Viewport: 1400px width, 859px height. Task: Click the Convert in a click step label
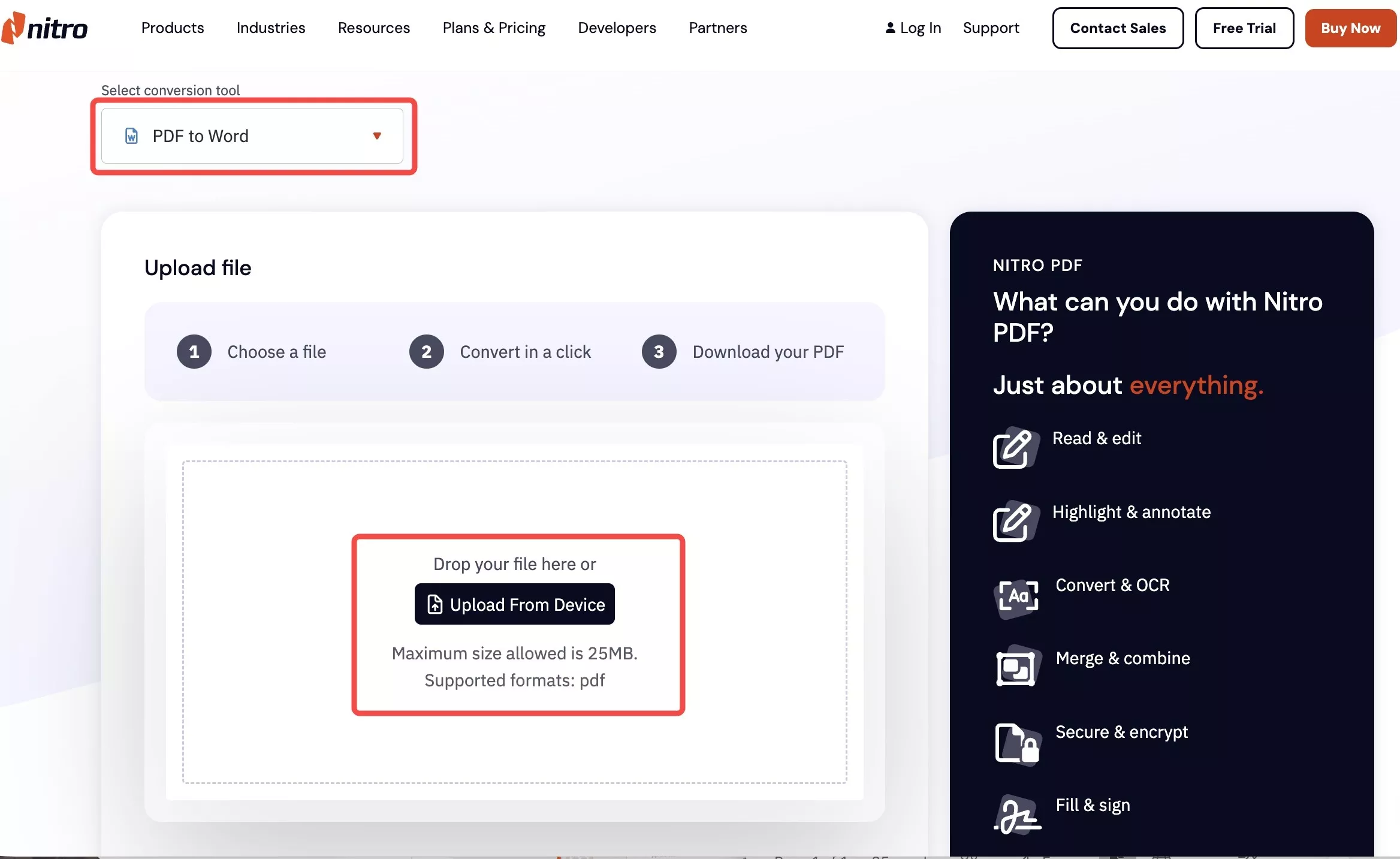pos(526,352)
